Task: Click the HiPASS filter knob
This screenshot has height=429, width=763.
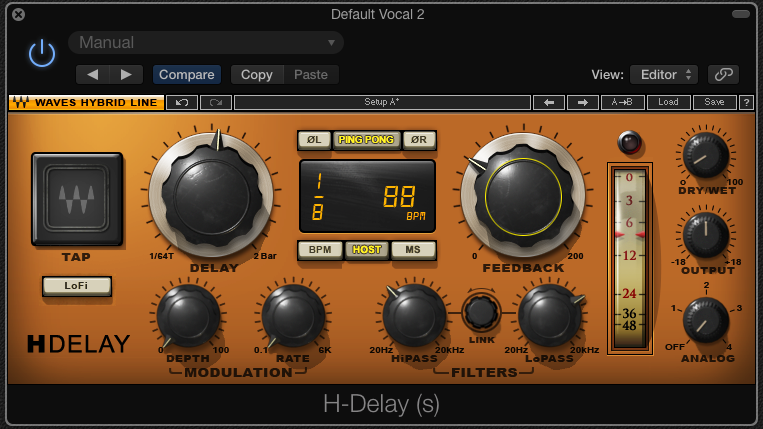Action: (x=414, y=317)
